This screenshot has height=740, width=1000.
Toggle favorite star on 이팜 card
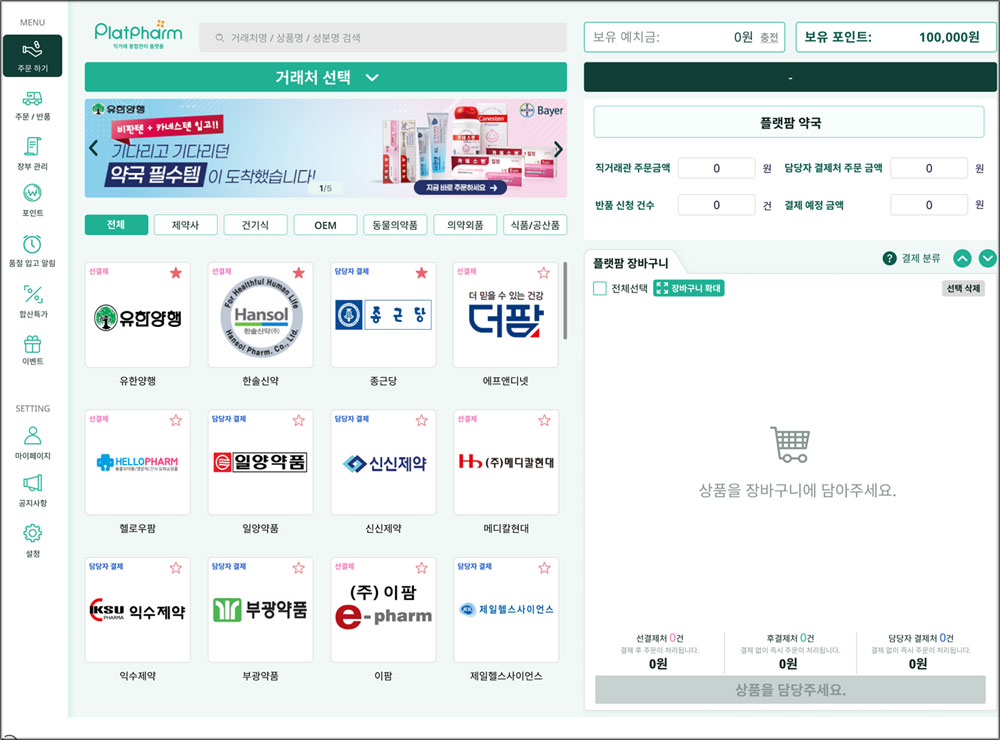[422, 568]
